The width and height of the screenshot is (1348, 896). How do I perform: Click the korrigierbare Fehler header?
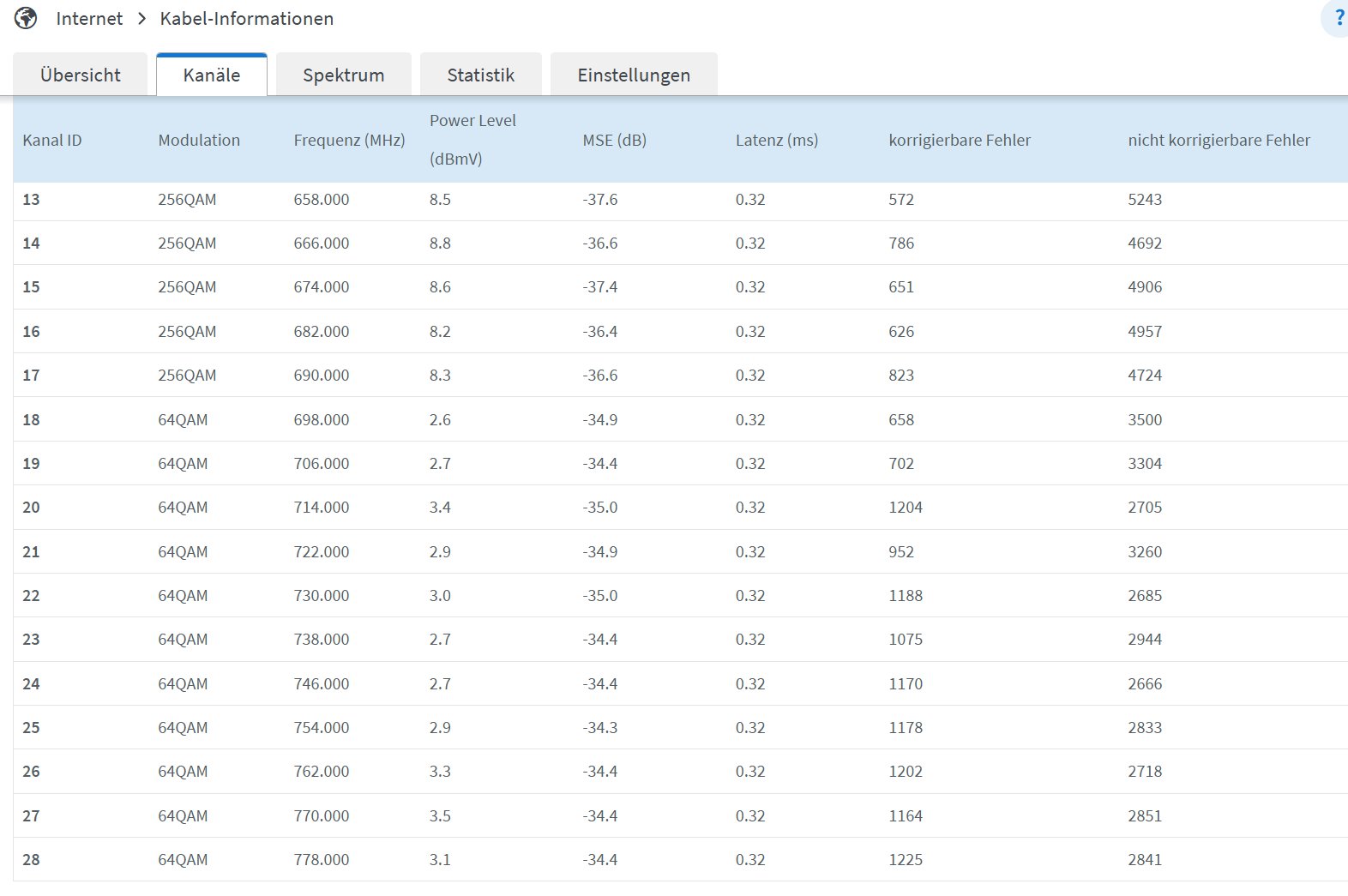click(960, 140)
